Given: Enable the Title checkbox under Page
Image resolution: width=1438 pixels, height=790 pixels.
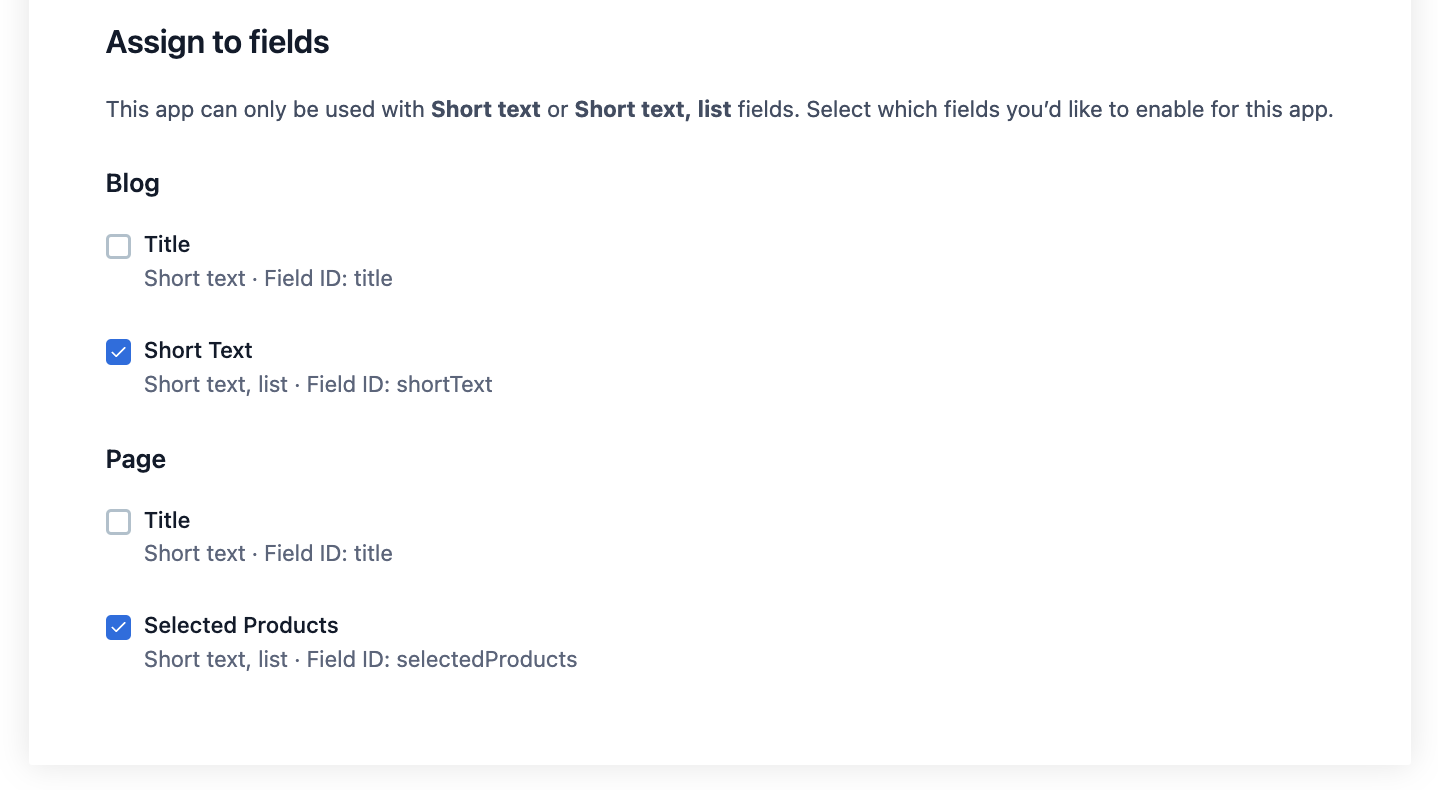Looking at the screenshot, I should 118,522.
